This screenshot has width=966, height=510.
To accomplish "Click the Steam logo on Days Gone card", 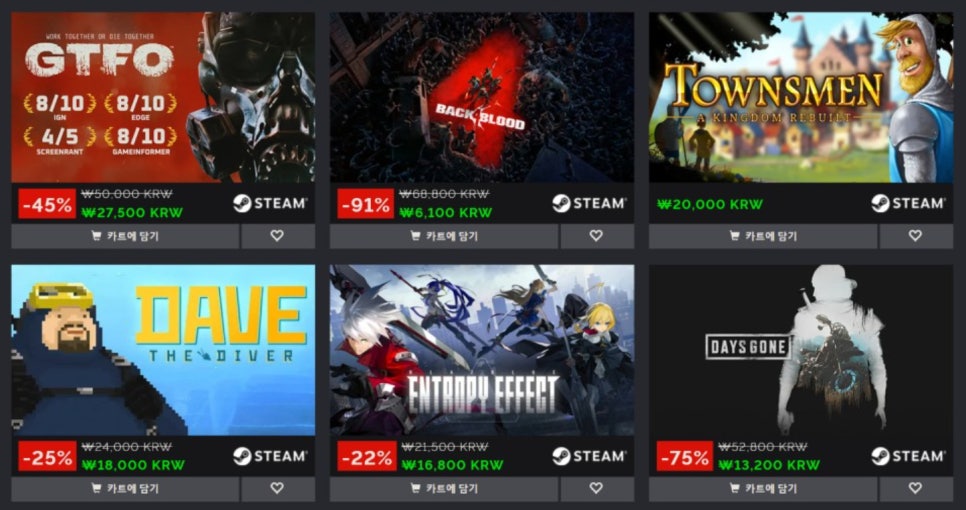I will pos(908,456).
